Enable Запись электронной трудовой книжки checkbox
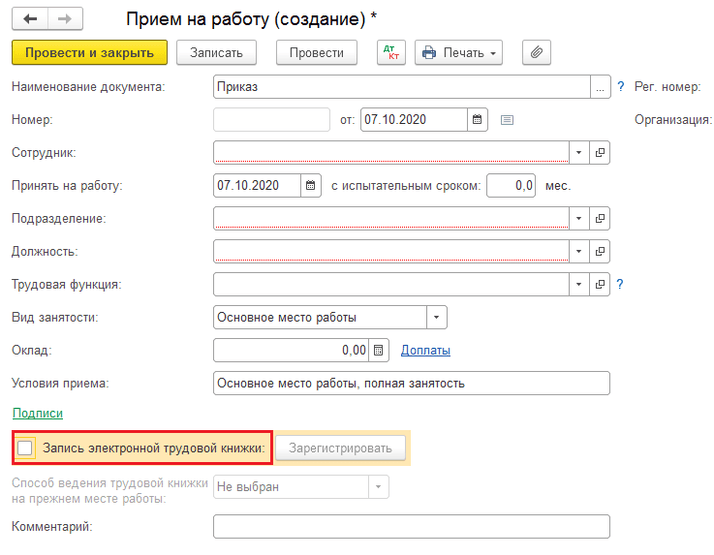Viewport: 714px width, 555px height. pyautogui.click(x=26, y=448)
